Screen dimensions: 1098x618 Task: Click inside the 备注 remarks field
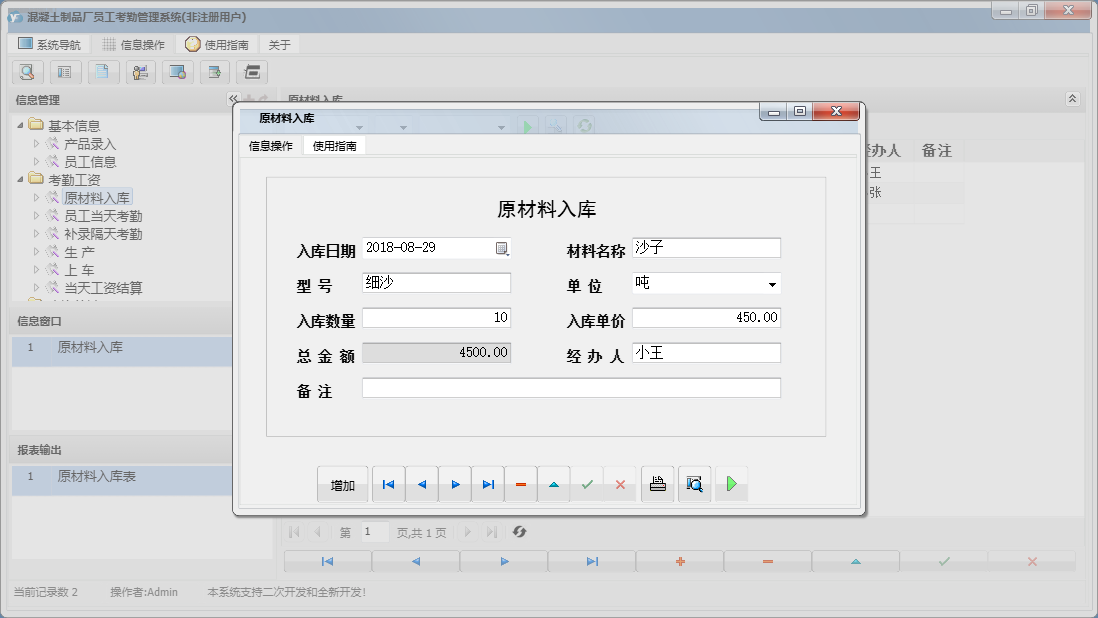[570, 387]
